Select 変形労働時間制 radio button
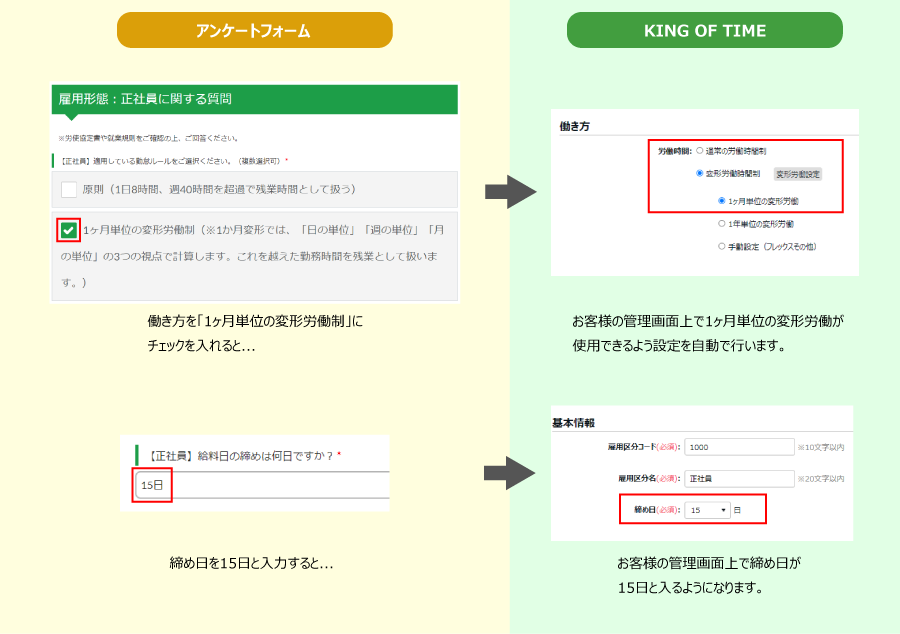The image size is (900, 634). pos(699,173)
